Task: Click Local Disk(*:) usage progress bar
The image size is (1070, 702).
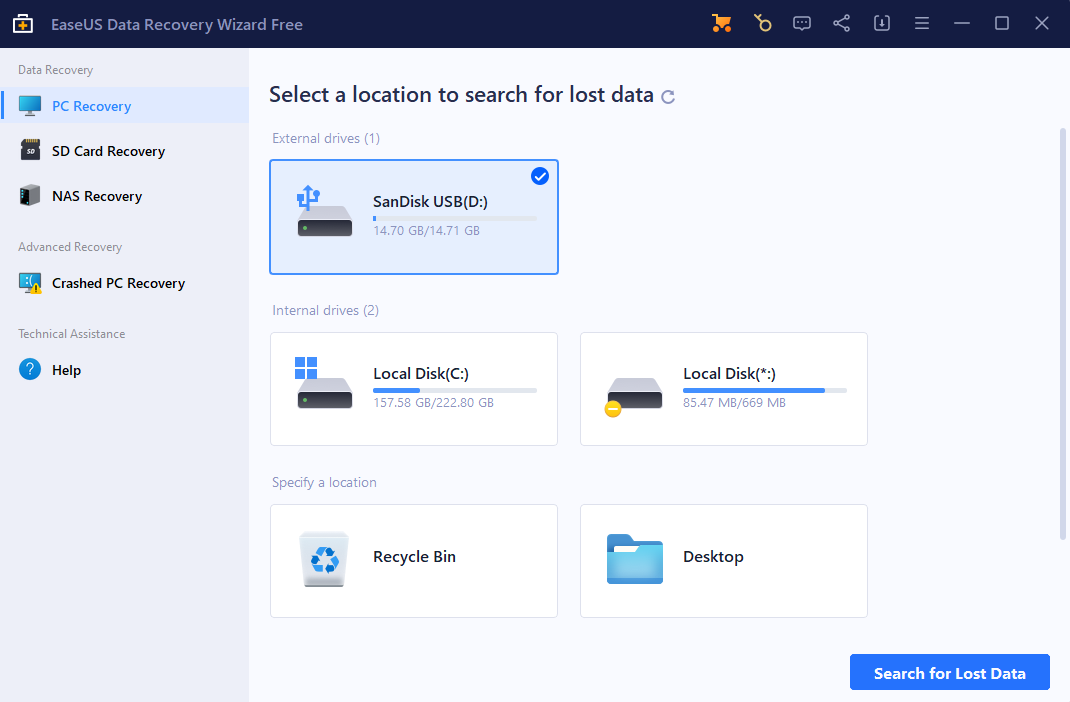Action: pos(764,390)
